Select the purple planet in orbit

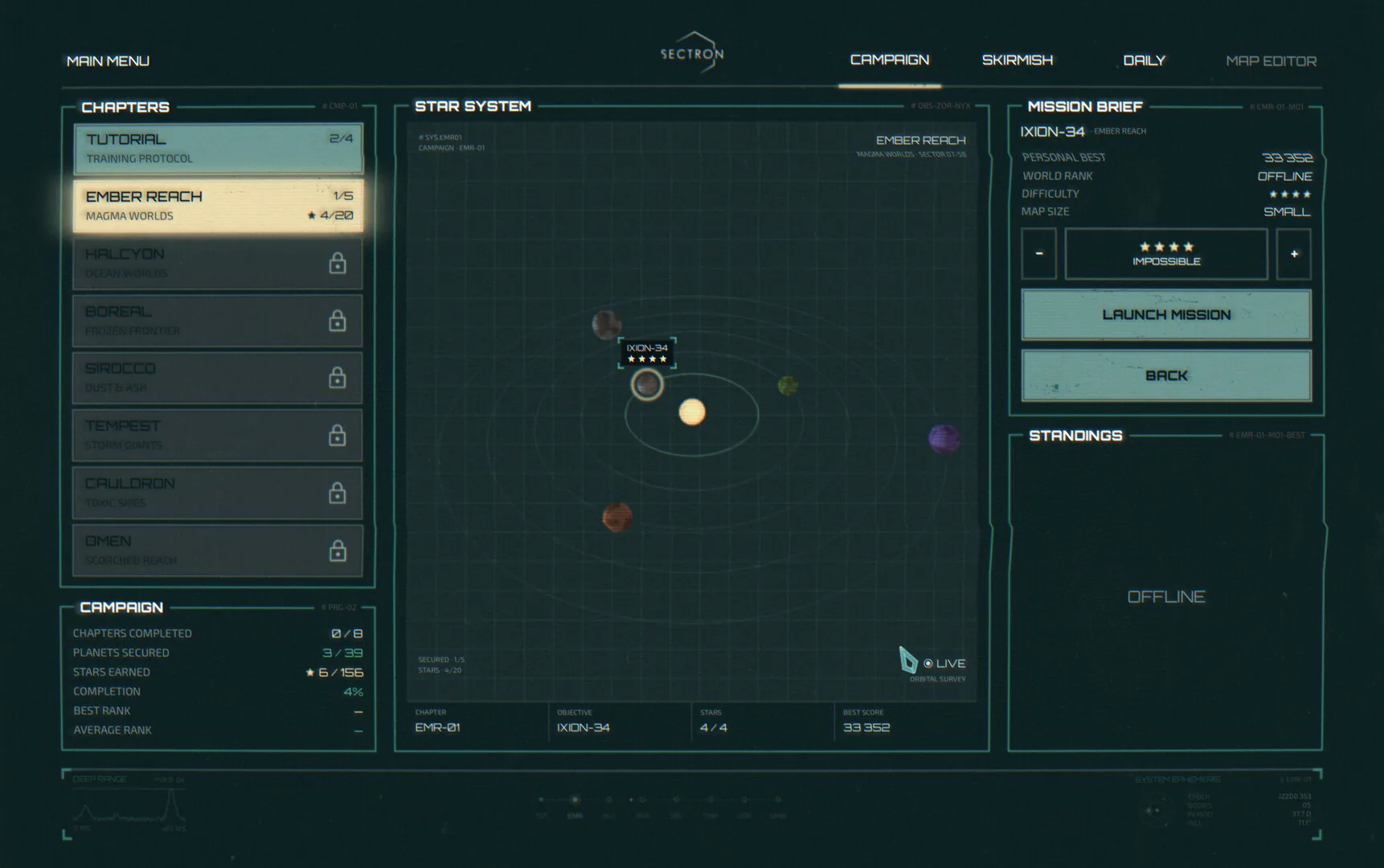[x=944, y=439]
